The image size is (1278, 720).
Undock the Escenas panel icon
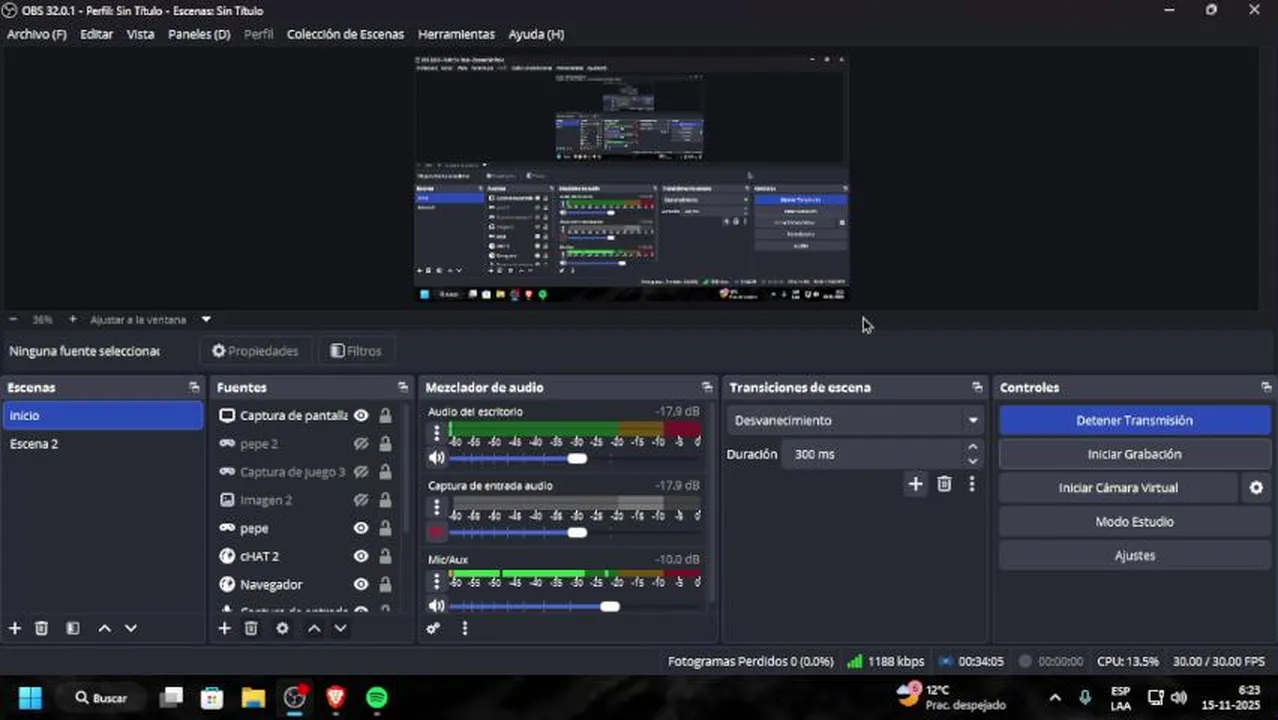click(194, 387)
